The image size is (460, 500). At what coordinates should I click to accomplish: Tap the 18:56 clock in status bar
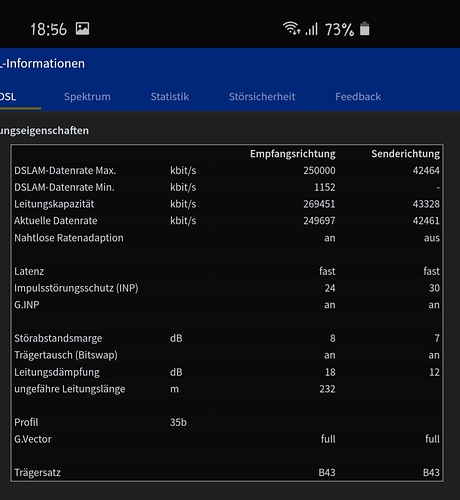click(x=49, y=29)
